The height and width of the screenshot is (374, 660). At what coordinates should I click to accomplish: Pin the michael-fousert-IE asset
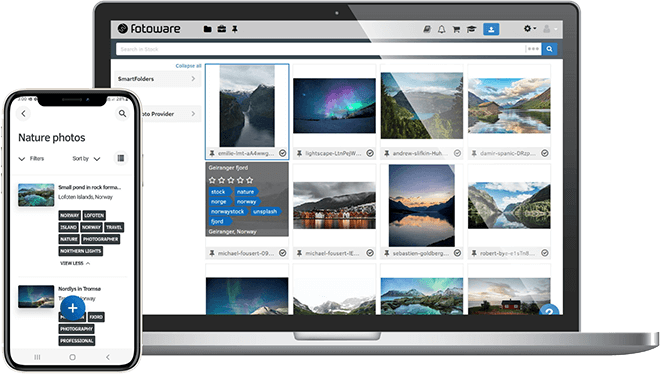(299, 253)
